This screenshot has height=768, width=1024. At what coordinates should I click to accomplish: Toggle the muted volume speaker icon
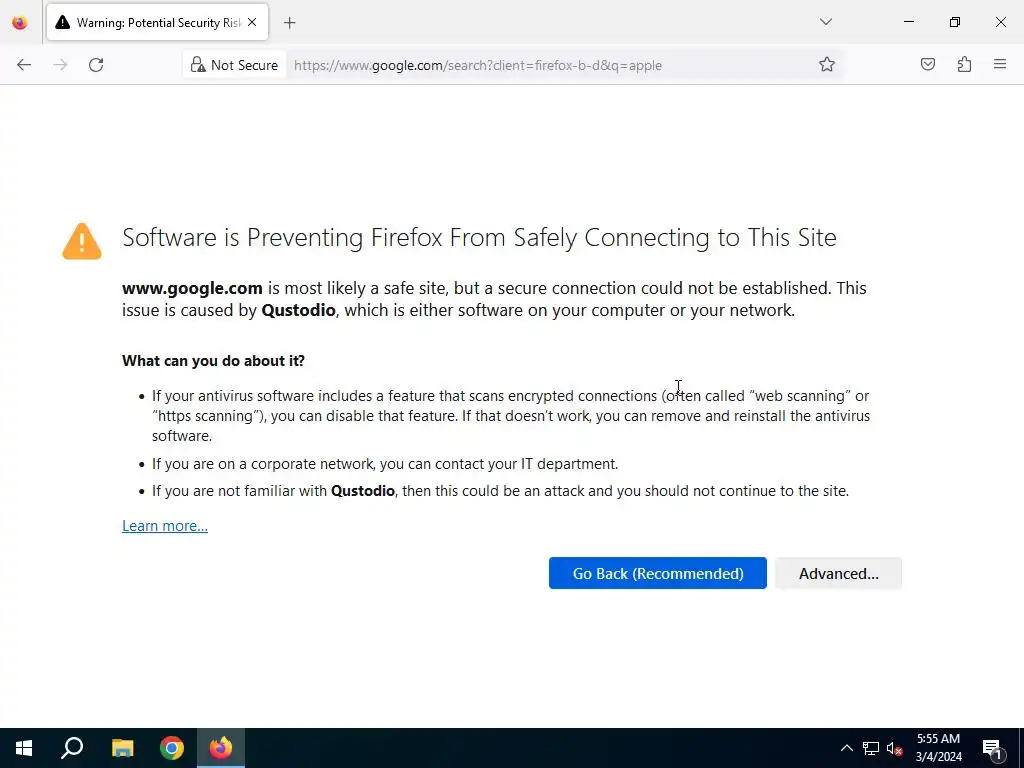pos(895,748)
